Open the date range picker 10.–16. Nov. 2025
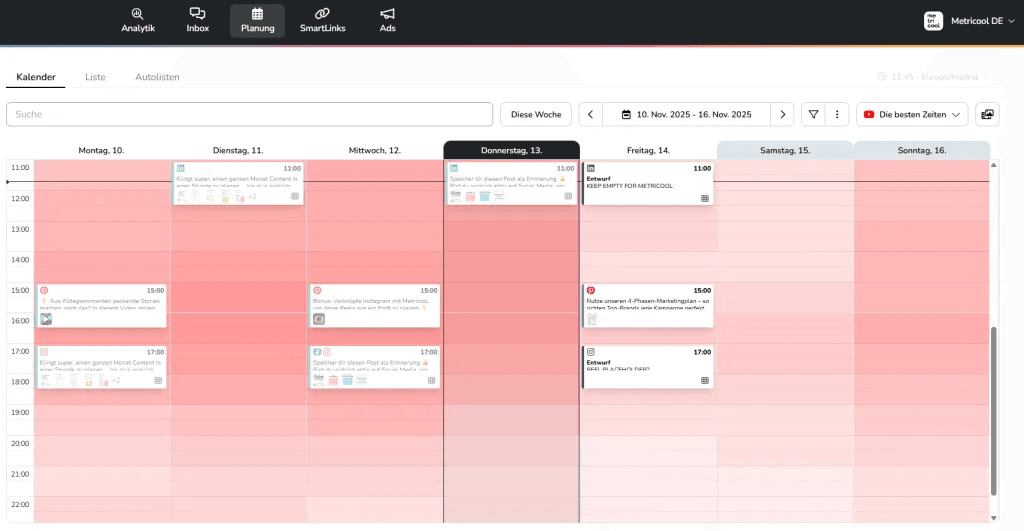 pos(686,114)
